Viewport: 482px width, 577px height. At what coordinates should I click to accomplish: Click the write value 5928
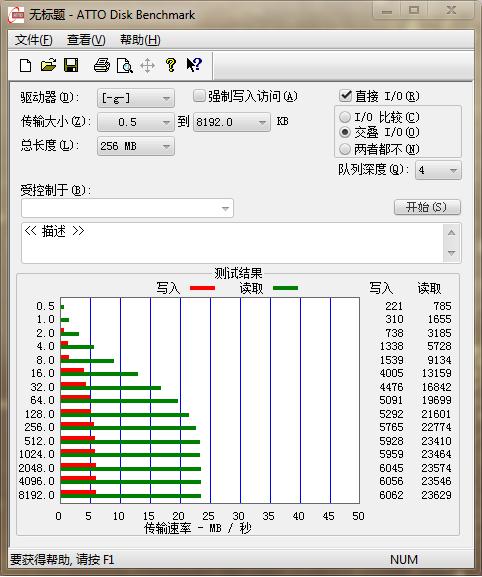pos(391,441)
